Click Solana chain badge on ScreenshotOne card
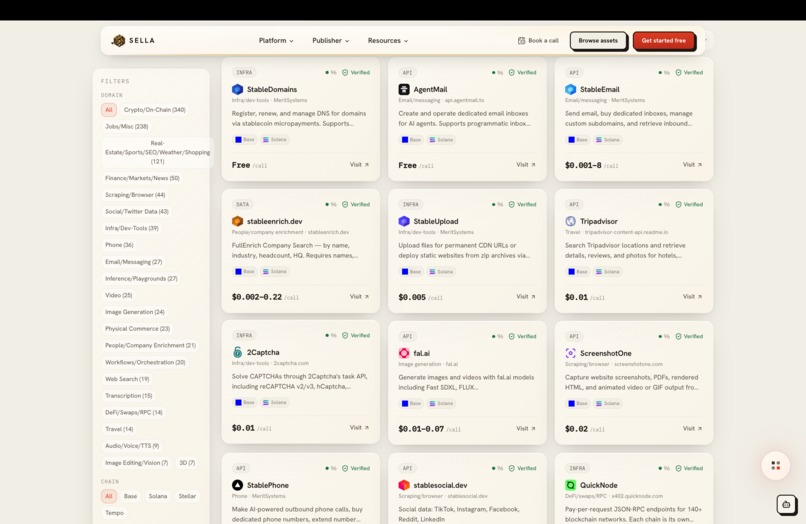This screenshot has height=524, width=806. coord(608,404)
